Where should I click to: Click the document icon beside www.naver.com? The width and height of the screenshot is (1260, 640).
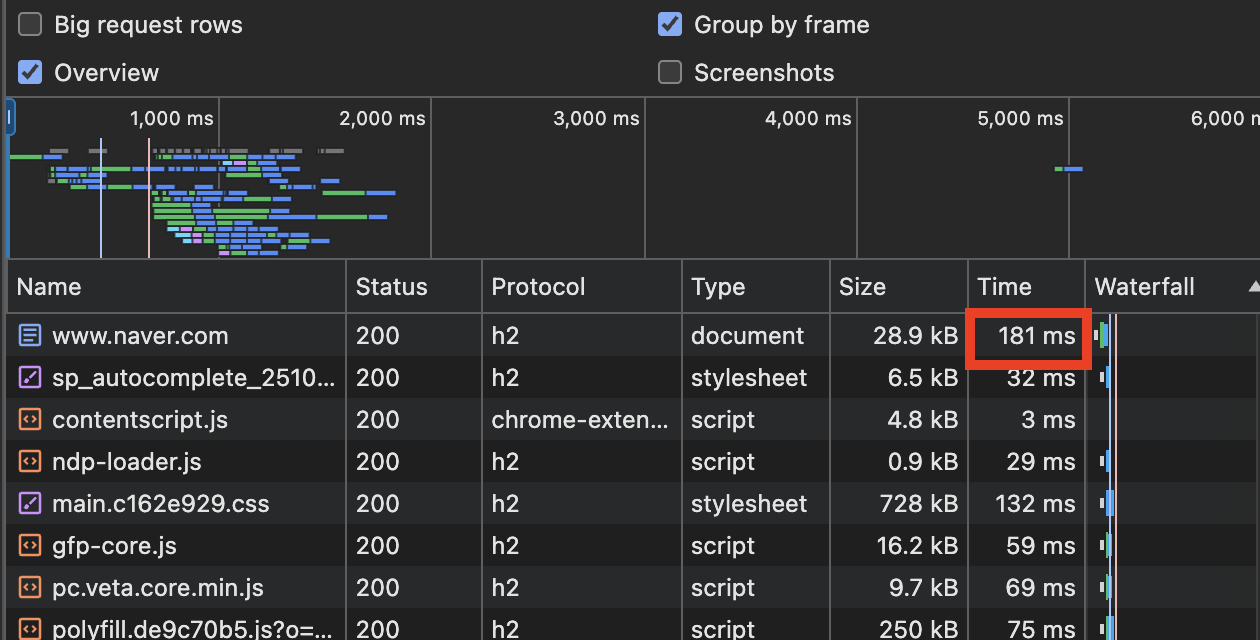point(30,336)
